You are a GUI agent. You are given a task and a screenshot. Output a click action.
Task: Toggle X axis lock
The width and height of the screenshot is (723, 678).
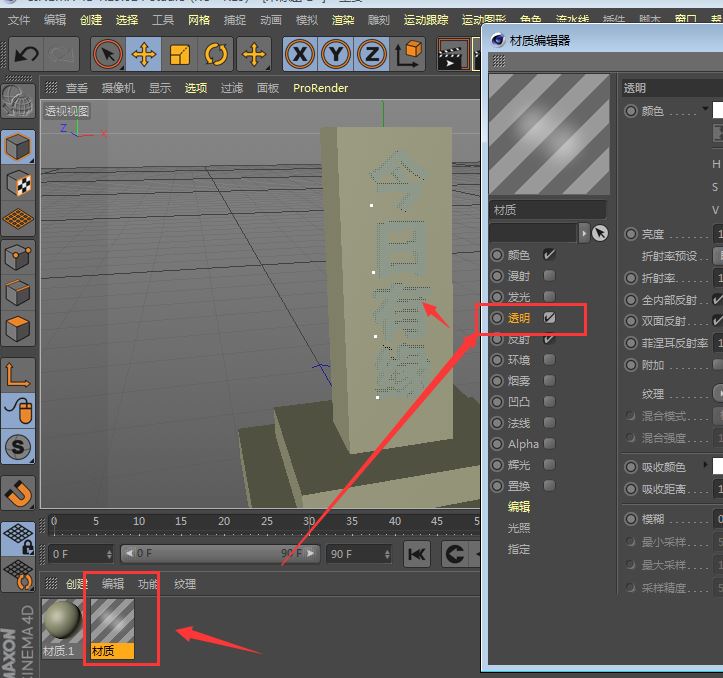tap(300, 55)
